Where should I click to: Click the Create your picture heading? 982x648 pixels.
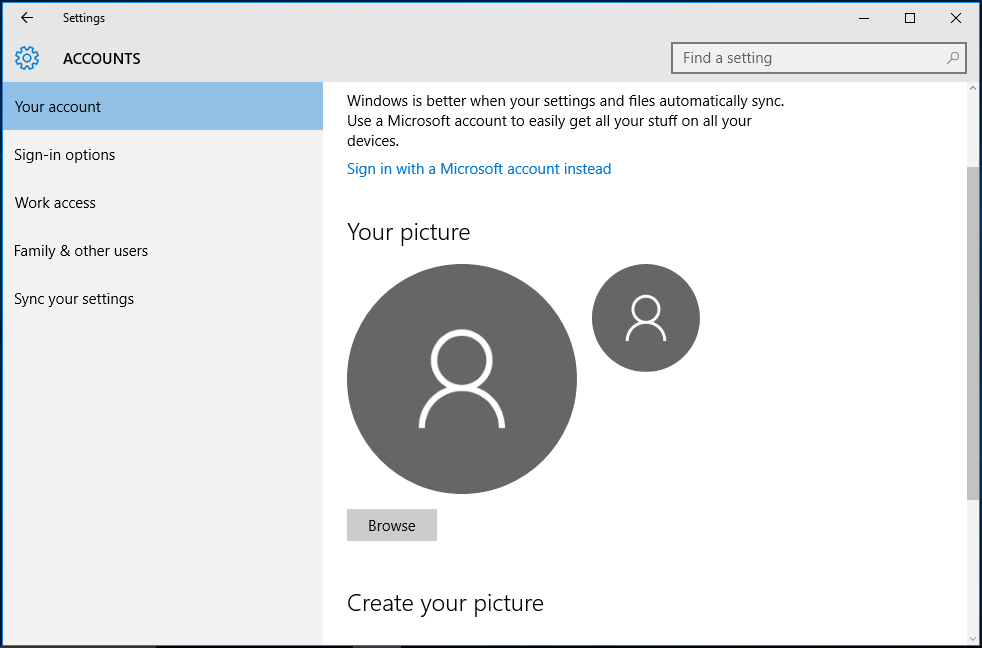point(445,604)
